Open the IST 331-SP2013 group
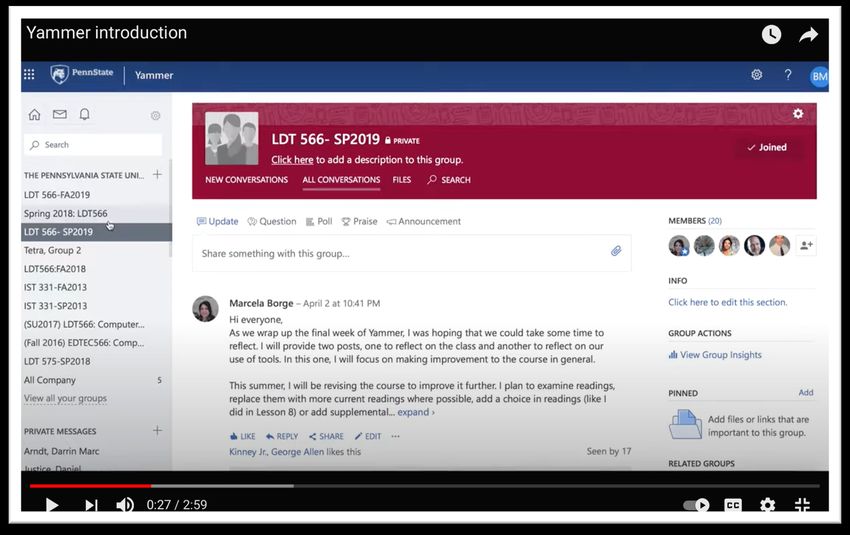The width and height of the screenshot is (850, 535). click(x=55, y=306)
